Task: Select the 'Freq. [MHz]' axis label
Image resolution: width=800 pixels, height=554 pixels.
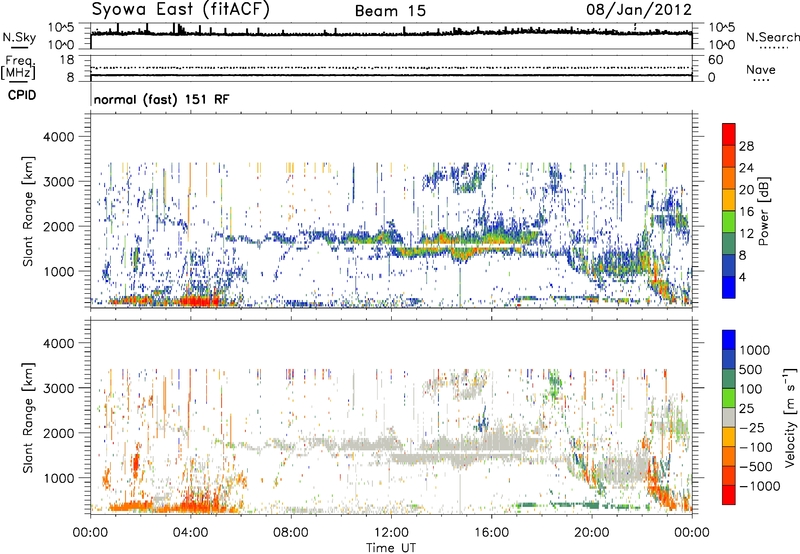Action: coord(18,67)
